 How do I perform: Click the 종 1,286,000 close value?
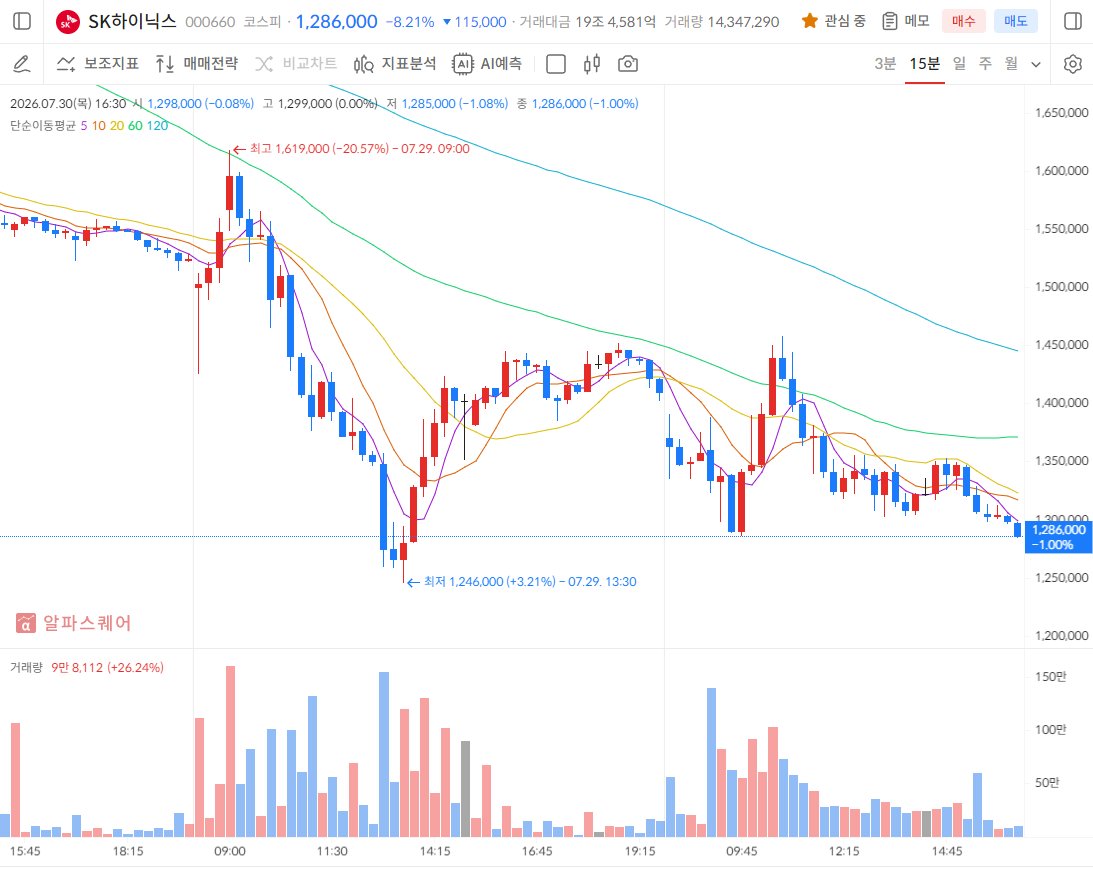577,103
